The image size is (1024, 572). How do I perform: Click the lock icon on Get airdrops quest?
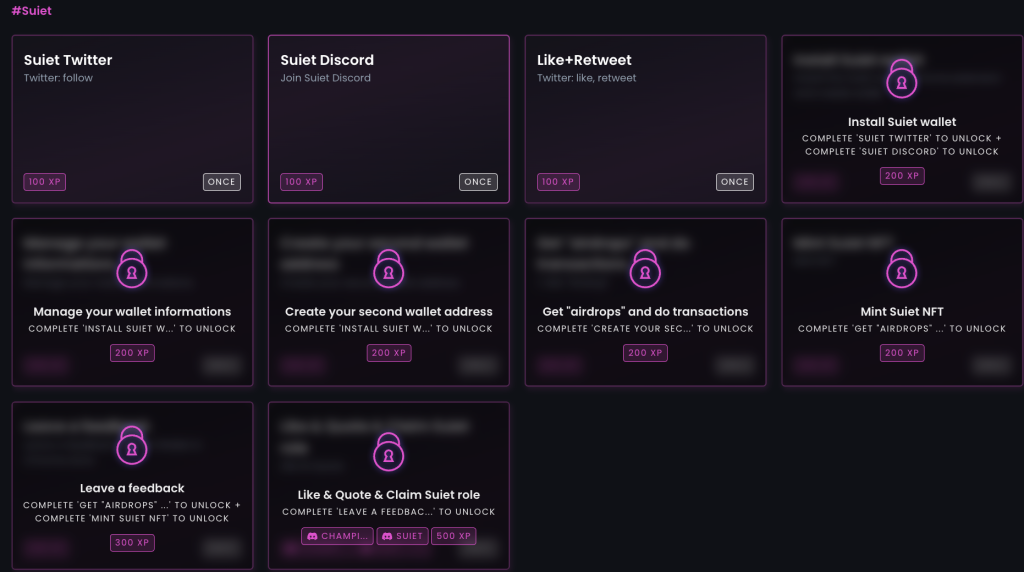pos(645,268)
